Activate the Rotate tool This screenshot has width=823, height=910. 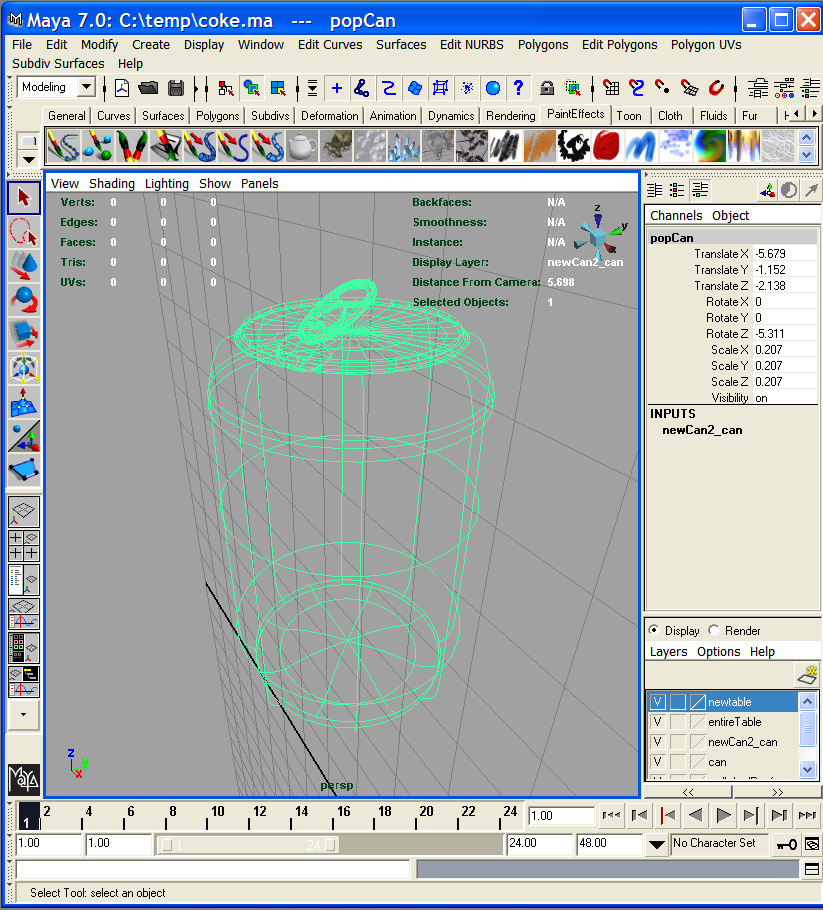[23, 300]
